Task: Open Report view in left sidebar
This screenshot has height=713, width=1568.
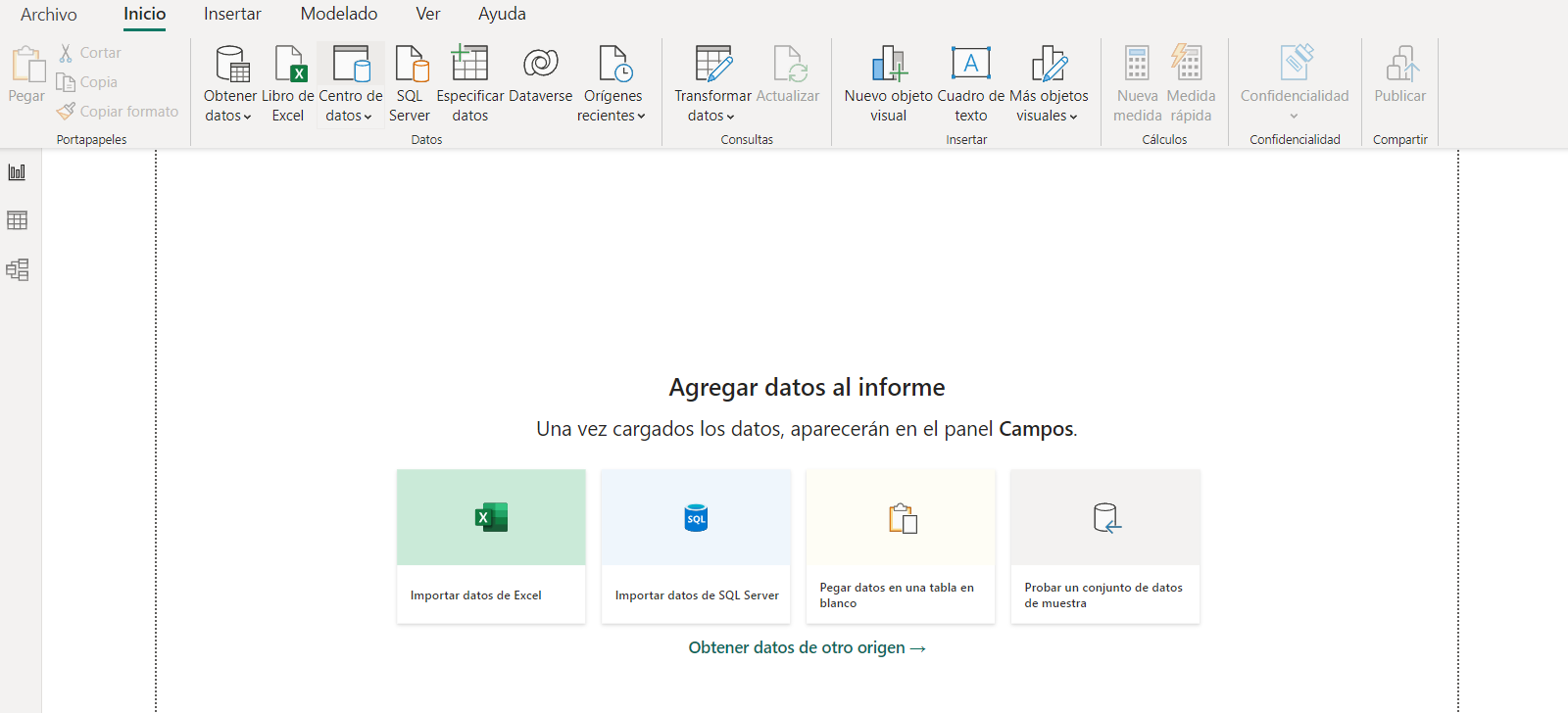Action: [17, 172]
